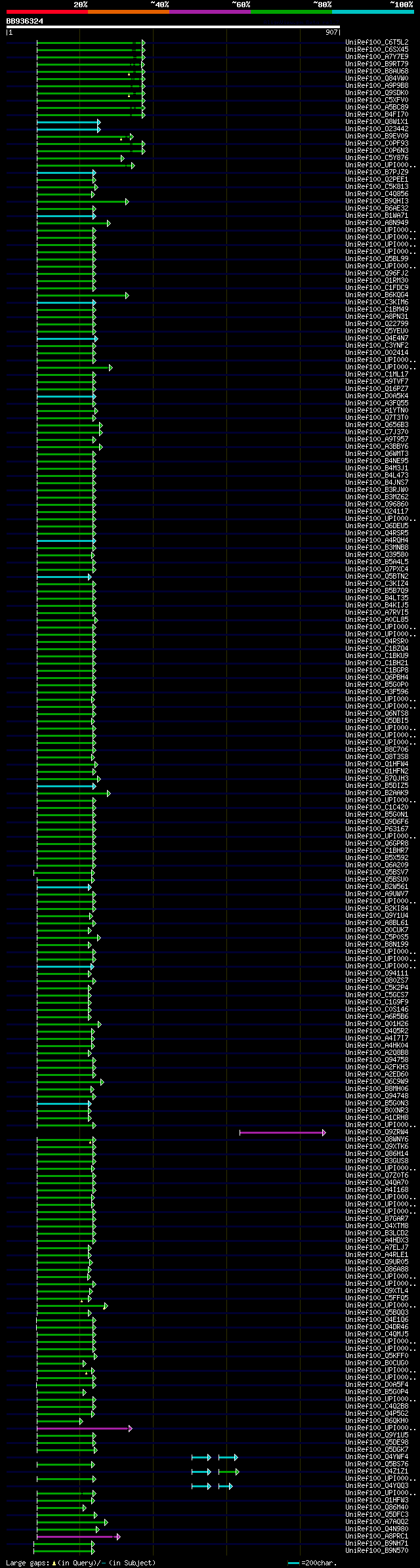Open hit UniRef100_B1WA71
Image resolution: width=420 pixels, height=1568 pixels.
(x=377, y=215)
